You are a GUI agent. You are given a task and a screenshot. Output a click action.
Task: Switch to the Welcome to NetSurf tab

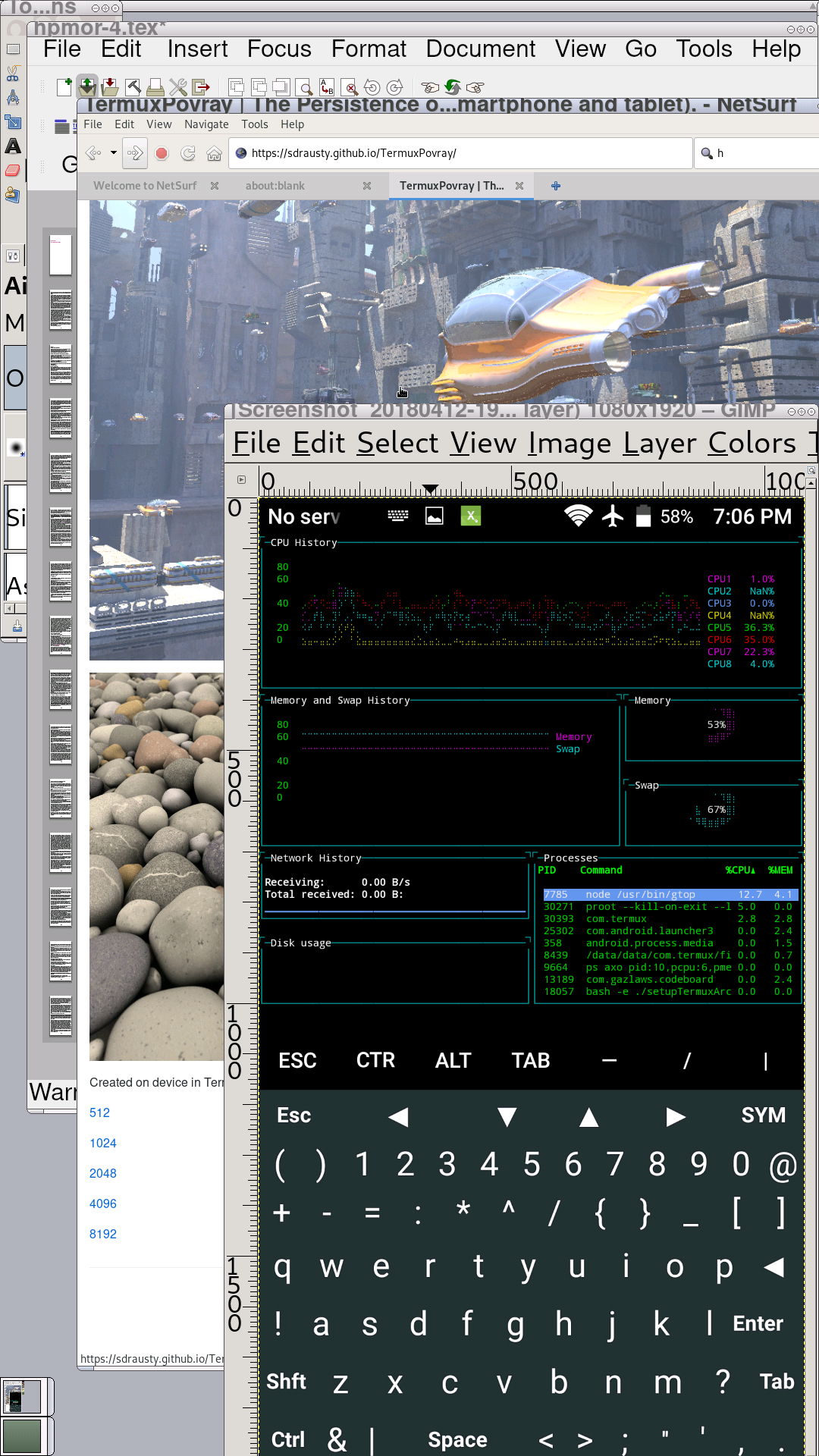click(145, 186)
